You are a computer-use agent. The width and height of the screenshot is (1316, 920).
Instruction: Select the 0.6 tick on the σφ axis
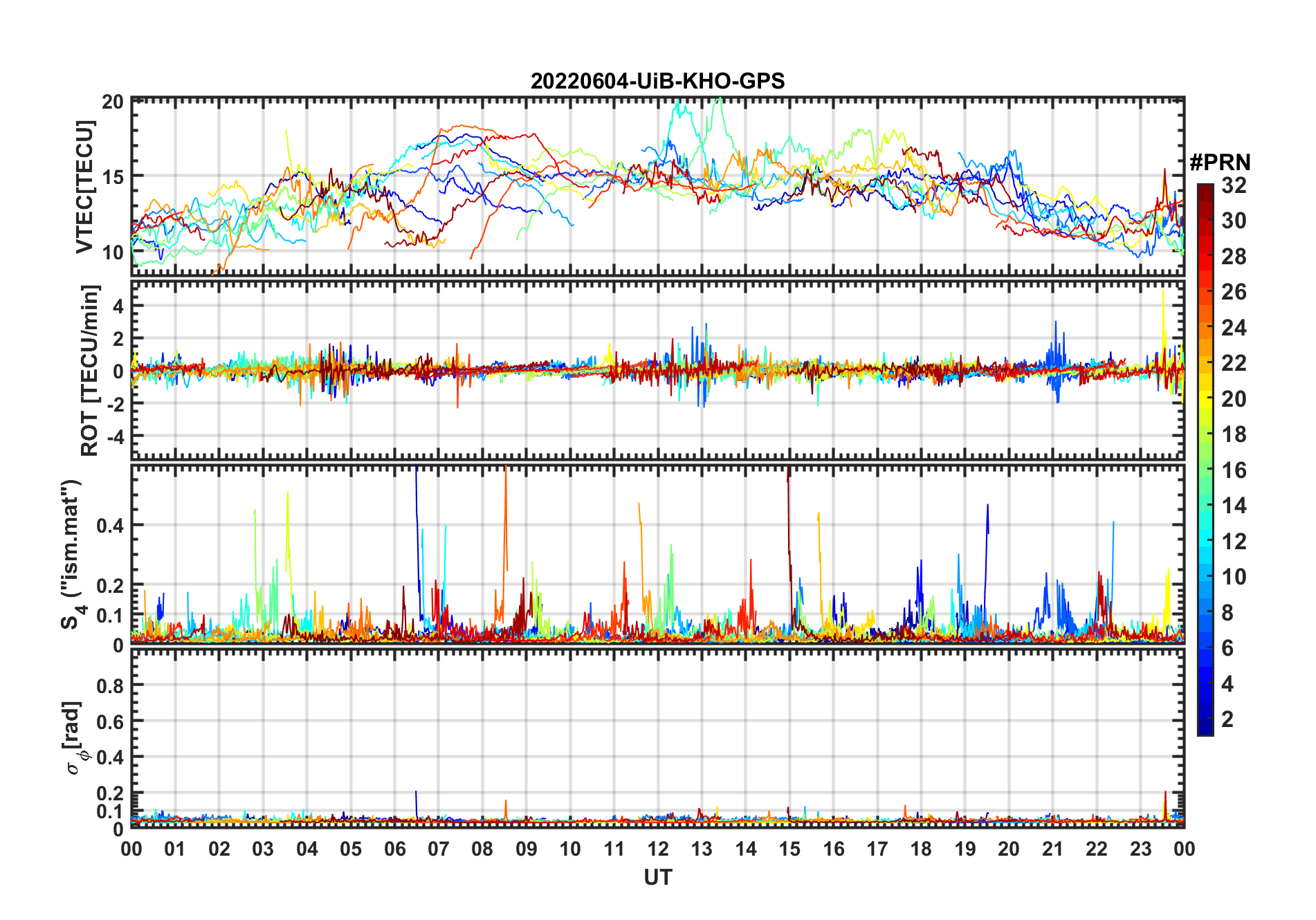110,721
